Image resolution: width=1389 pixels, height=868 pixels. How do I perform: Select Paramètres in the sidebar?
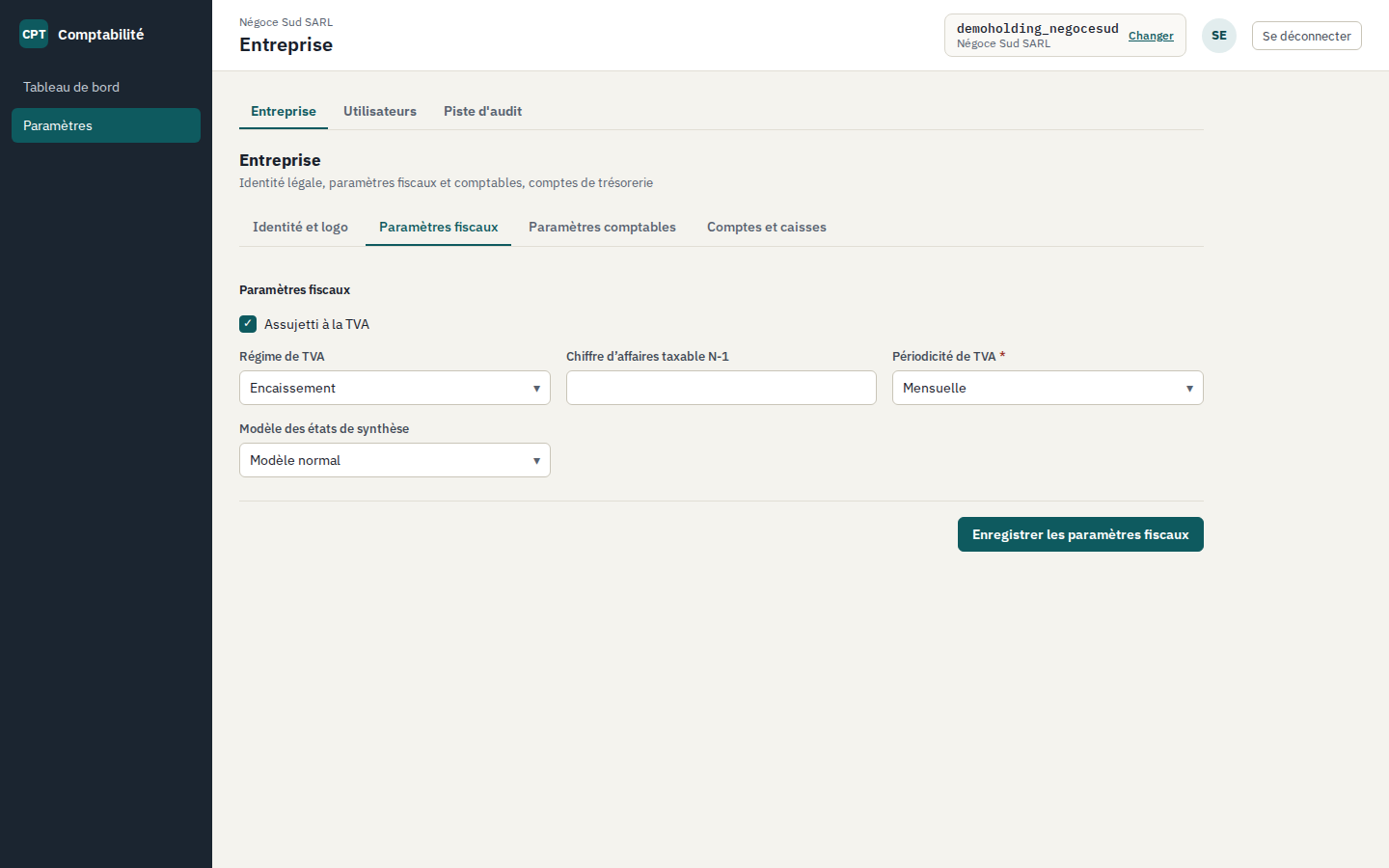(106, 125)
